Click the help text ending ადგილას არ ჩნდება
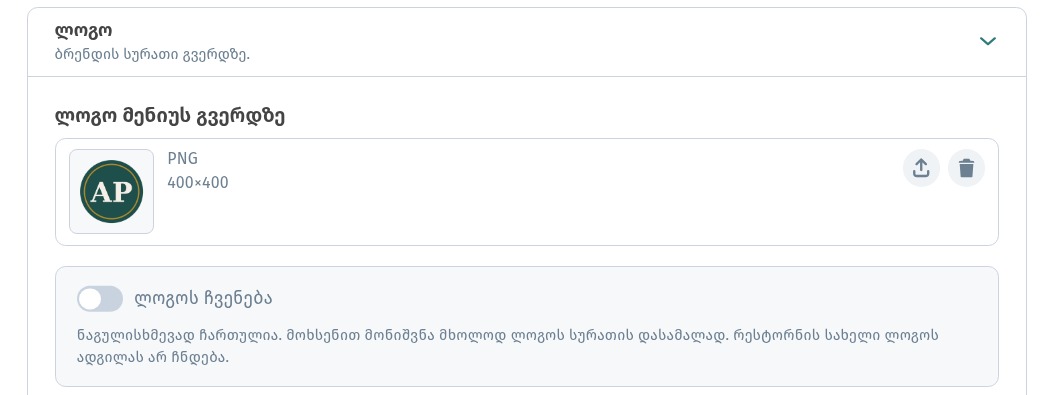 (x=153, y=357)
